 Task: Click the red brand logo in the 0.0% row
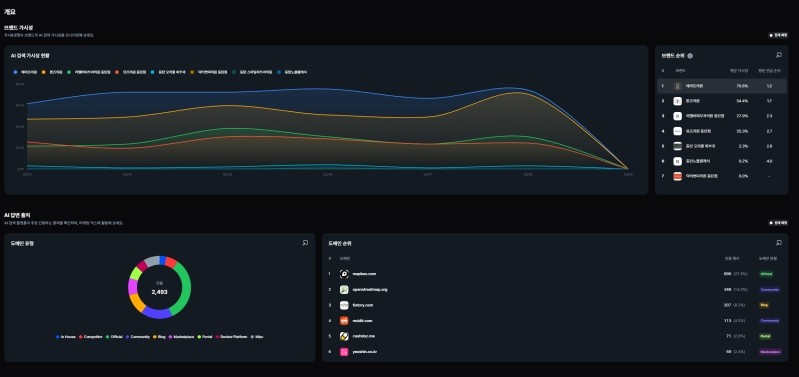pos(677,176)
